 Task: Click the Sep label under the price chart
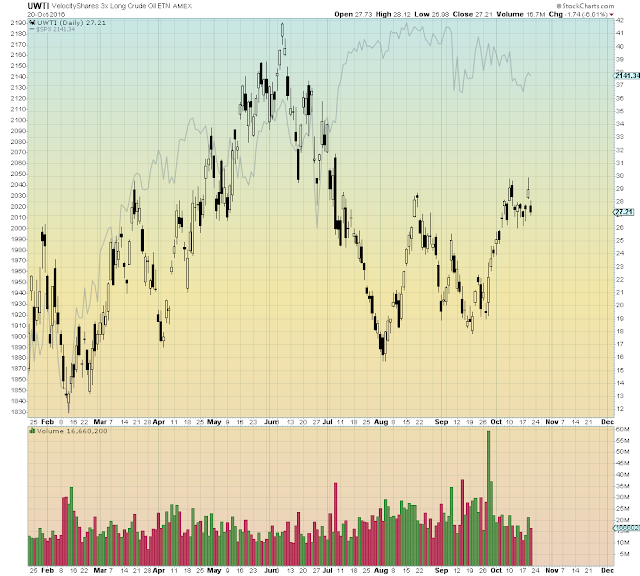point(441,422)
